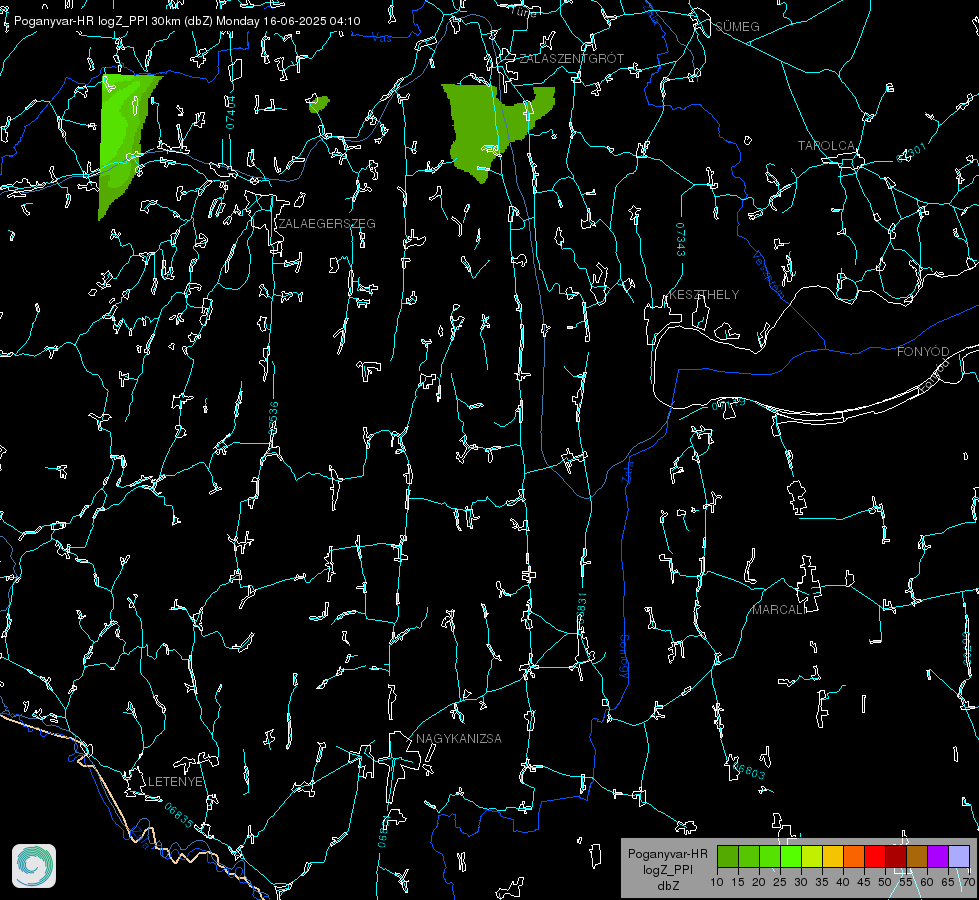Select the 35–40 dBZ yellow legend swatch
Image resolution: width=979 pixels, height=900 pixels.
coord(833,856)
